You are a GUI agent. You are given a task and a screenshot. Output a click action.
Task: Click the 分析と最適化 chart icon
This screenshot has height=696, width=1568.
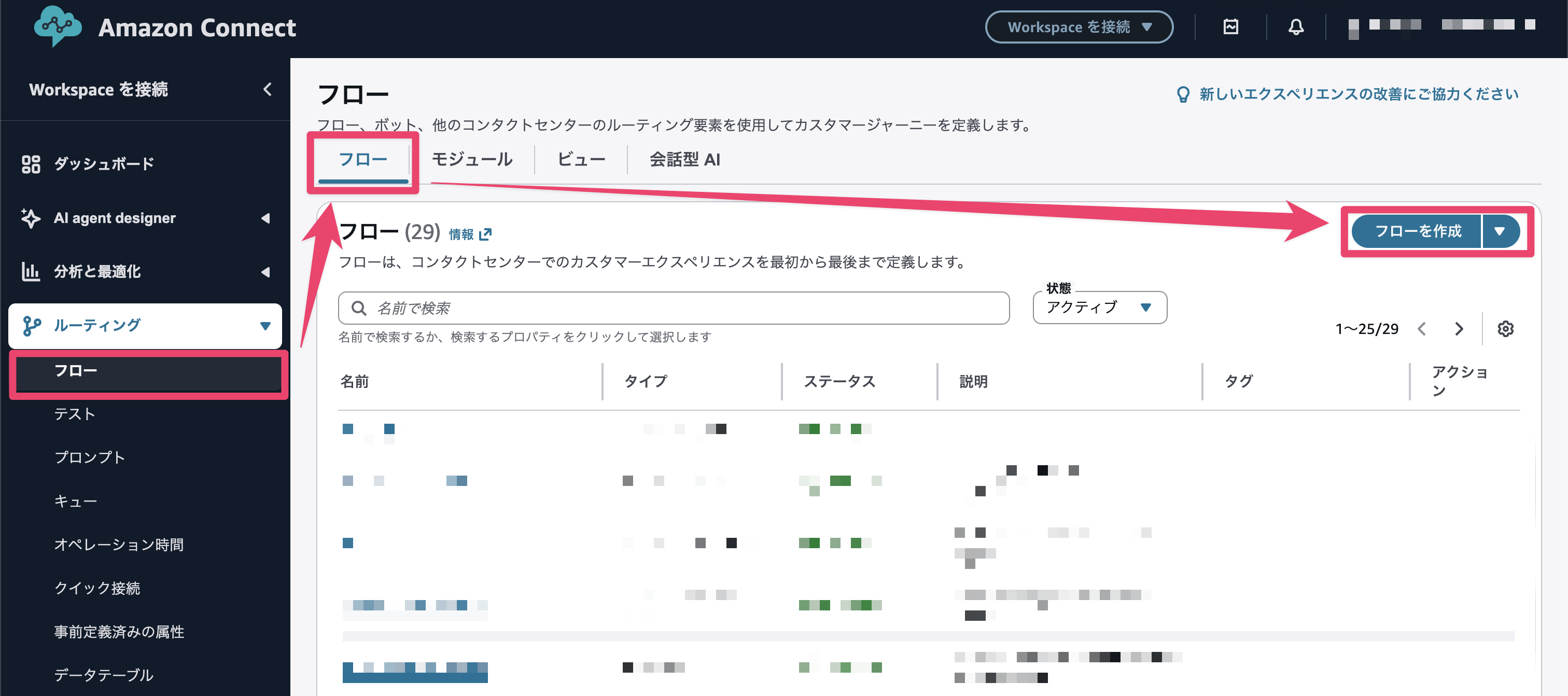coord(31,272)
